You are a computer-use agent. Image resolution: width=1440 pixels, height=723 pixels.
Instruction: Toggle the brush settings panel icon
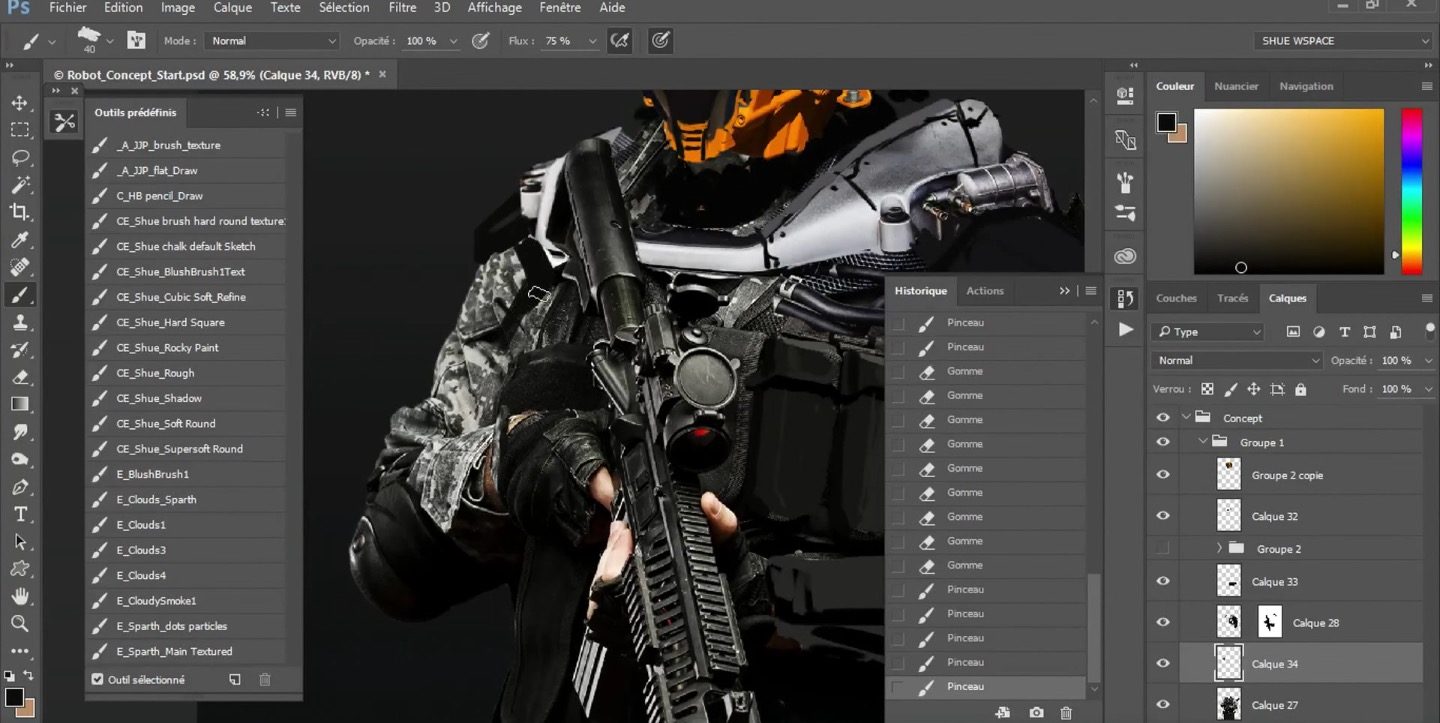coord(136,41)
